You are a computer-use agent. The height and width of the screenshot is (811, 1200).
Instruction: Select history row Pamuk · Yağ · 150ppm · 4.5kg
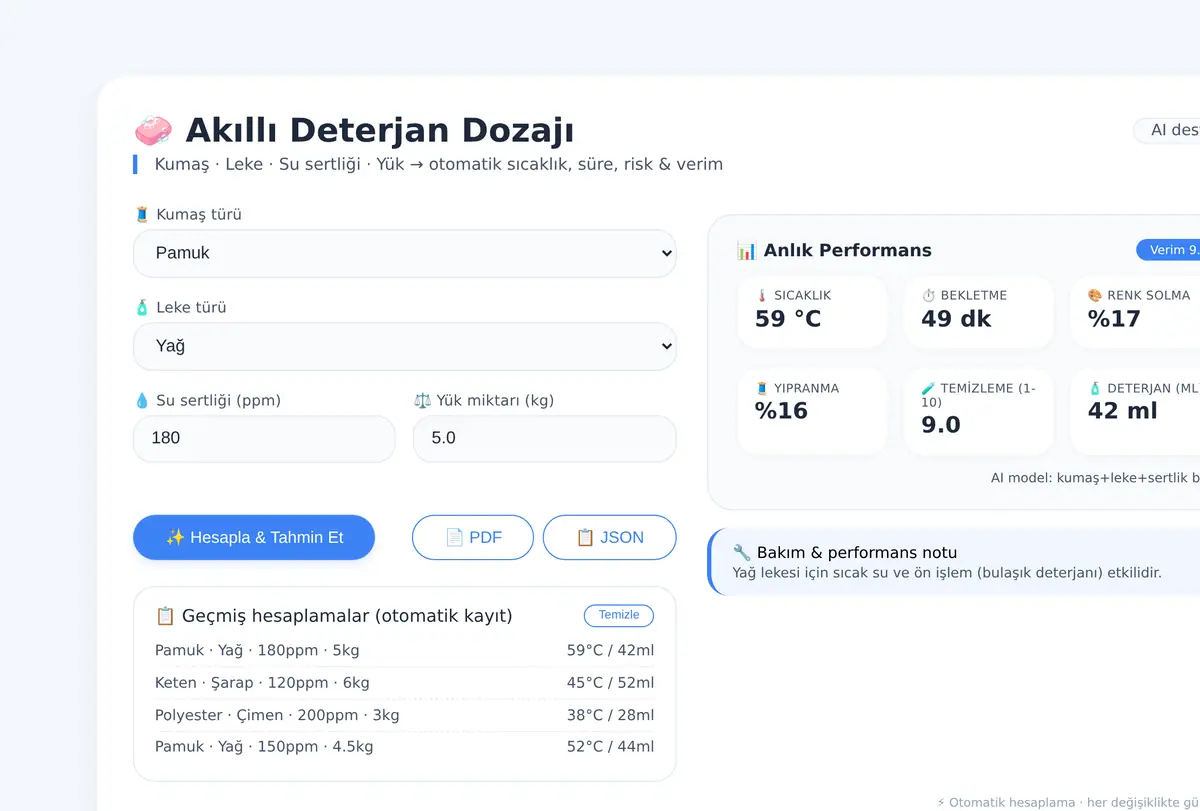(x=404, y=747)
